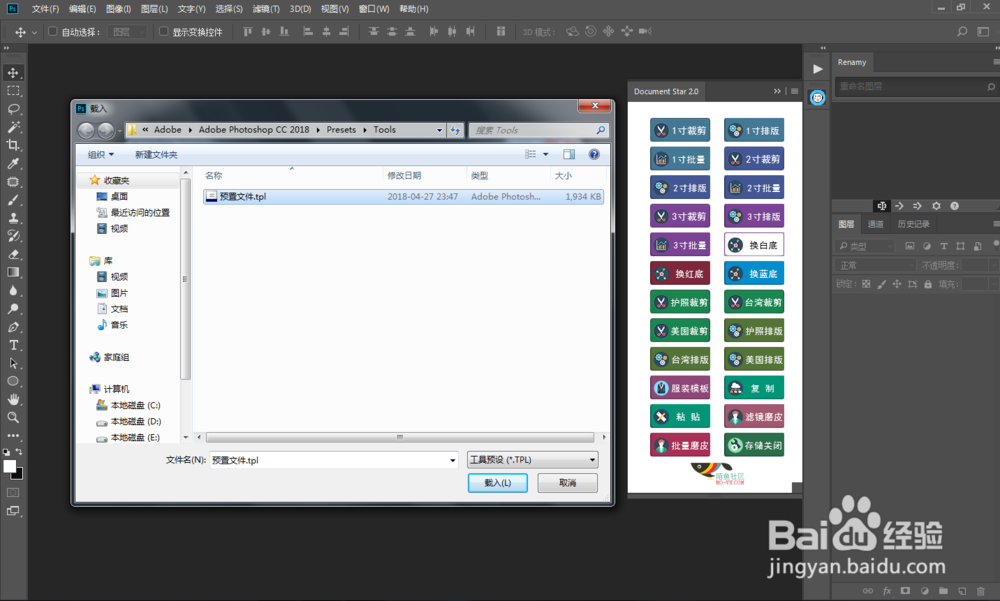Click the refresh button beside address bar

(455, 130)
